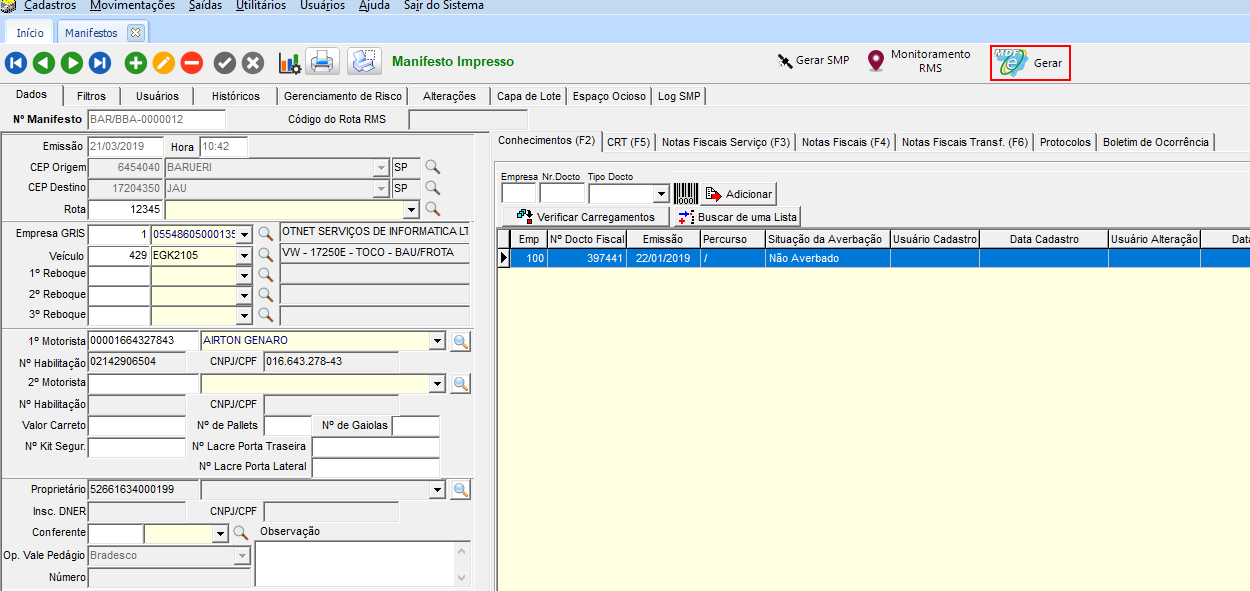Look up 1º Motorista with search button
This screenshot has height=591, width=1250.
click(x=461, y=341)
